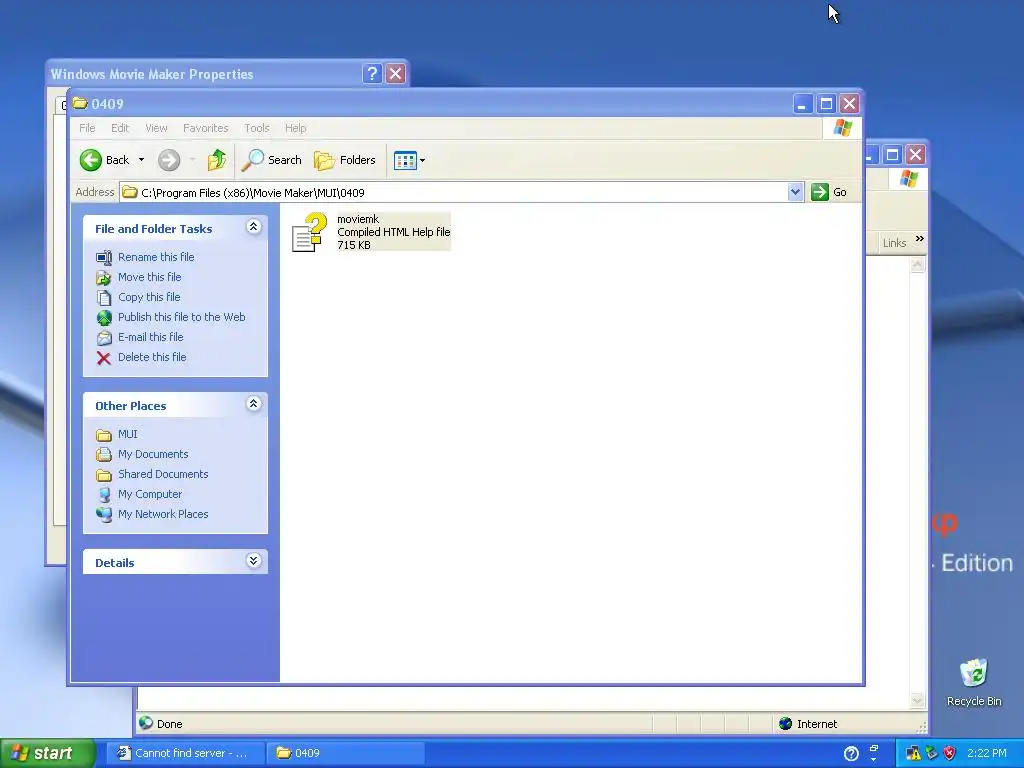Click the Up one level folder icon

216,160
